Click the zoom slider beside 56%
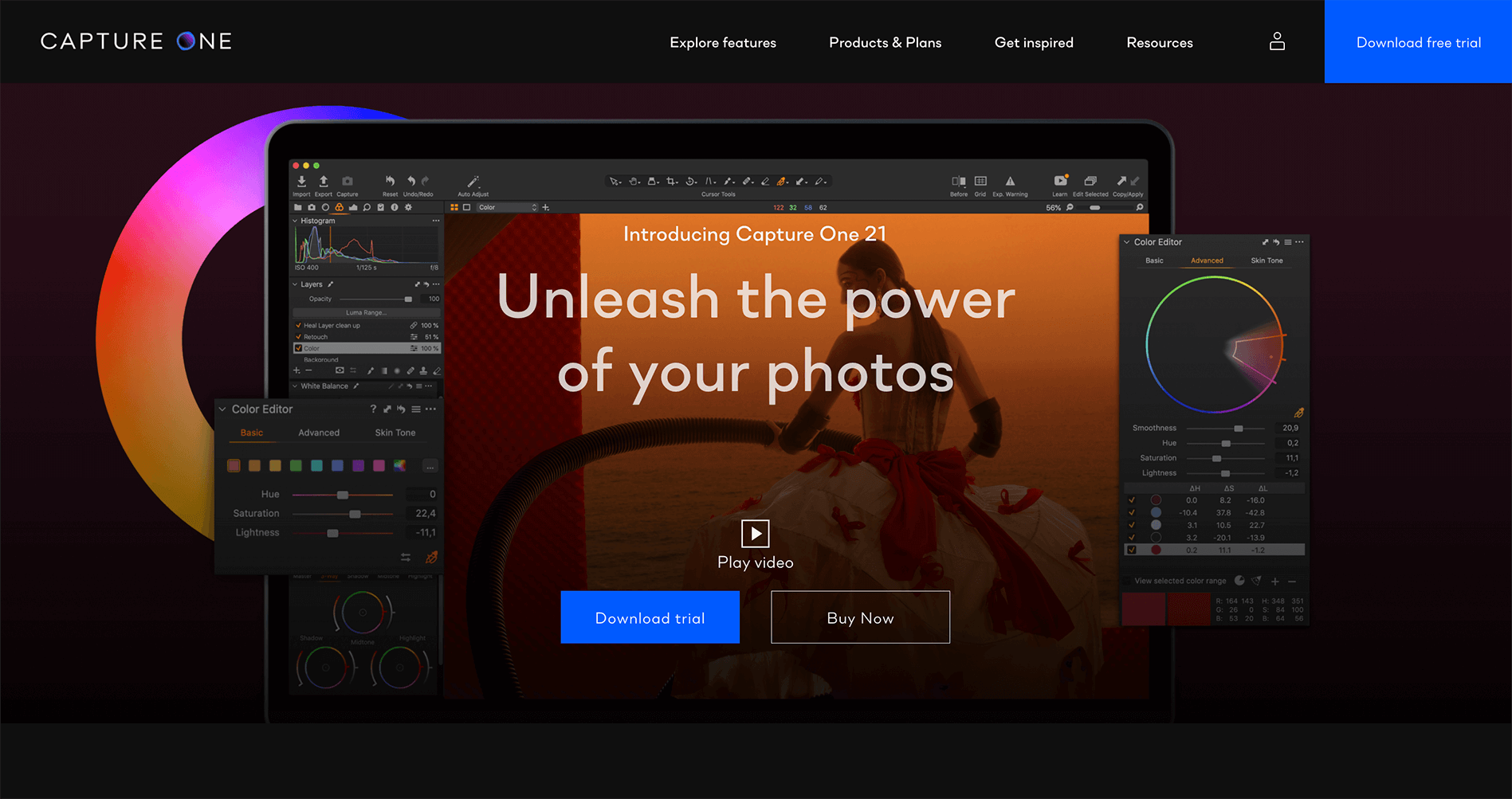Image resolution: width=1512 pixels, height=799 pixels. click(x=1106, y=207)
